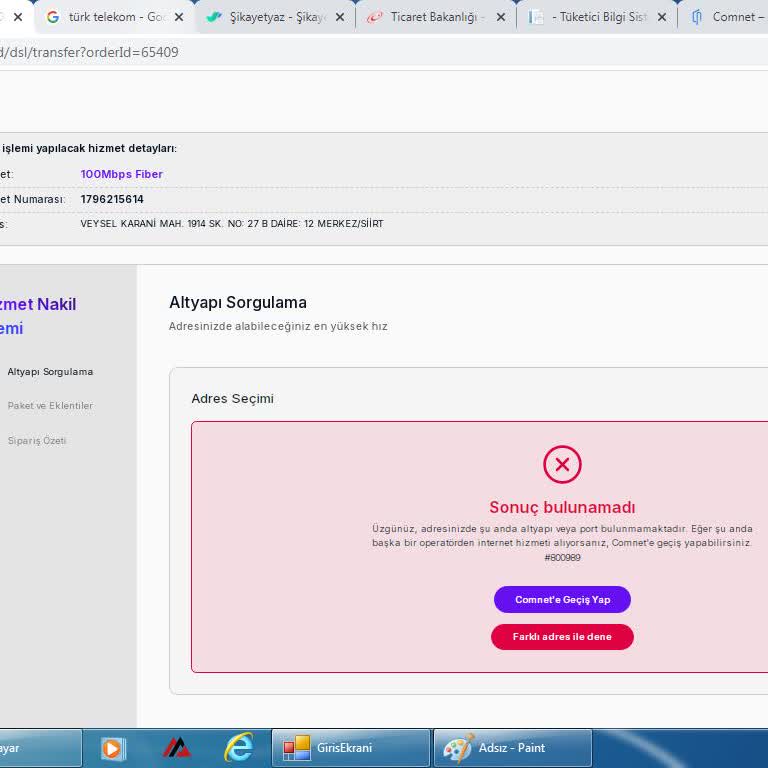Select the error code #800989
The image size is (768, 768).
[562, 558]
